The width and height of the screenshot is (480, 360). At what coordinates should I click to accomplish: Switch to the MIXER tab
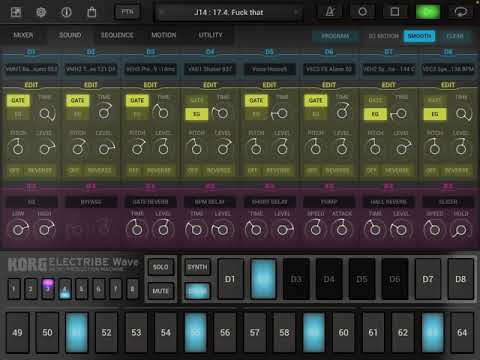click(23, 35)
